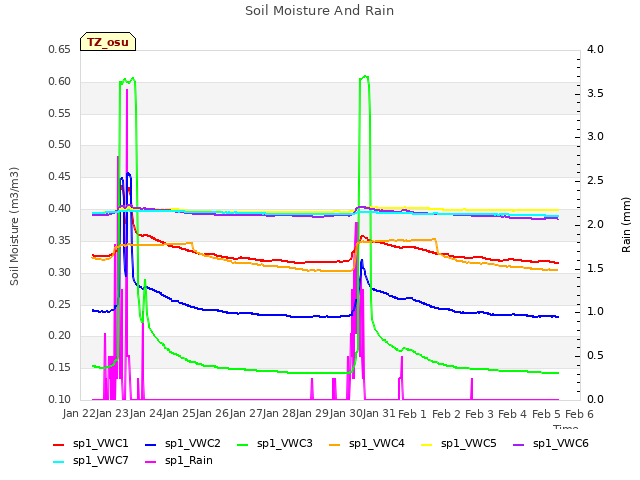Click the 1.0 rain axis value
The height and width of the screenshot is (480, 640).
pyautogui.click(x=595, y=312)
